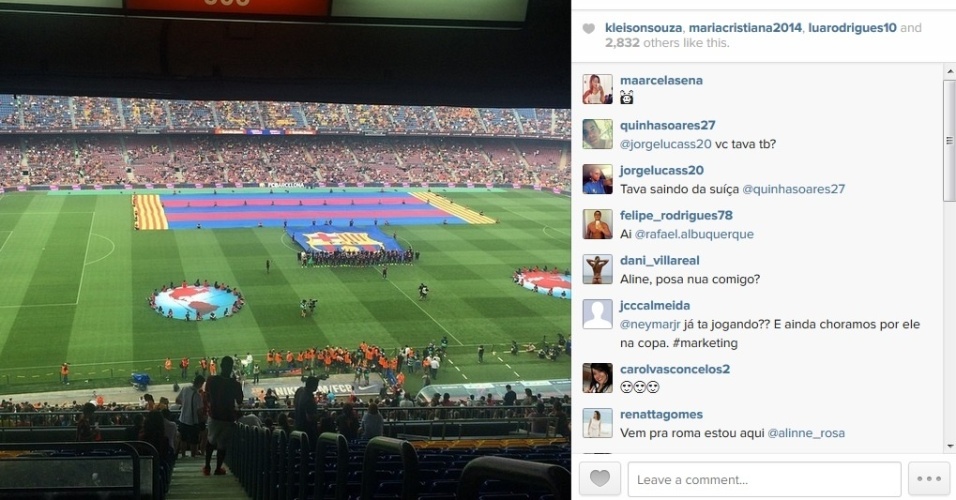Open felipe_rodrigues78's avatar image
Viewport: 956px width, 500px height.
point(598,224)
